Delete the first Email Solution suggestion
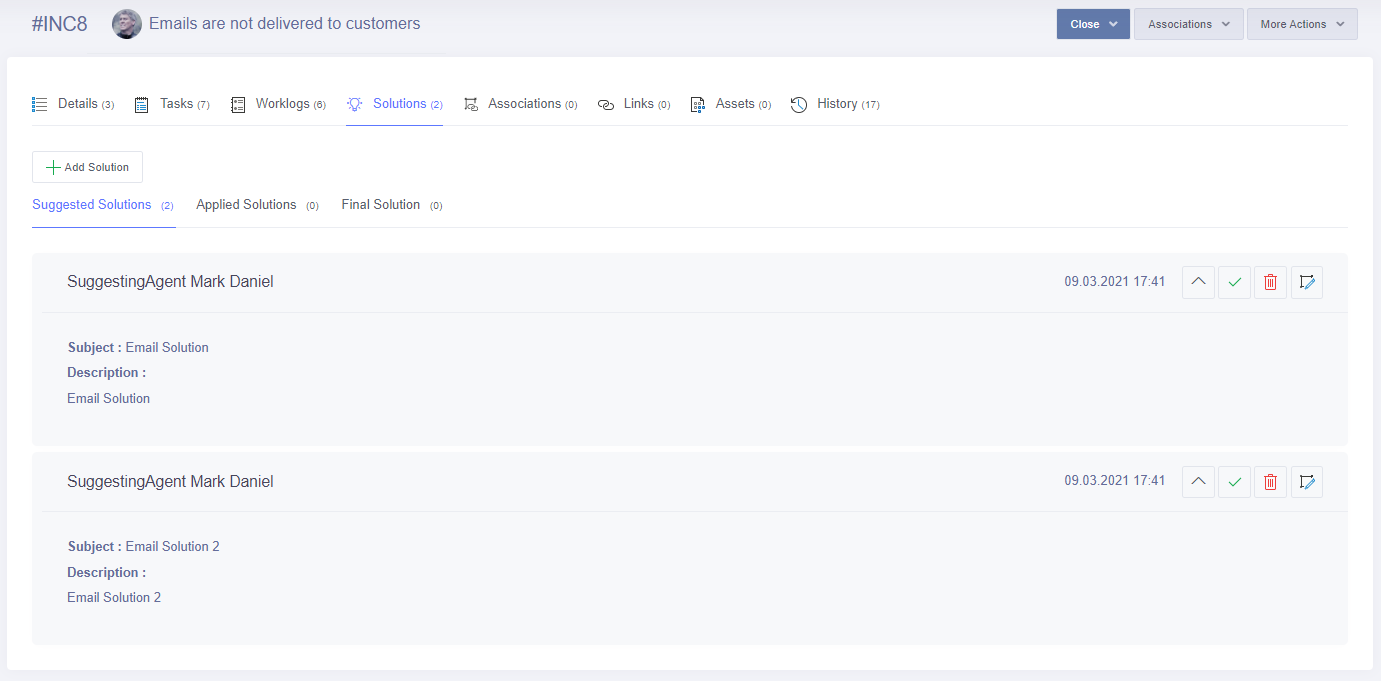 tap(1270, 282)
